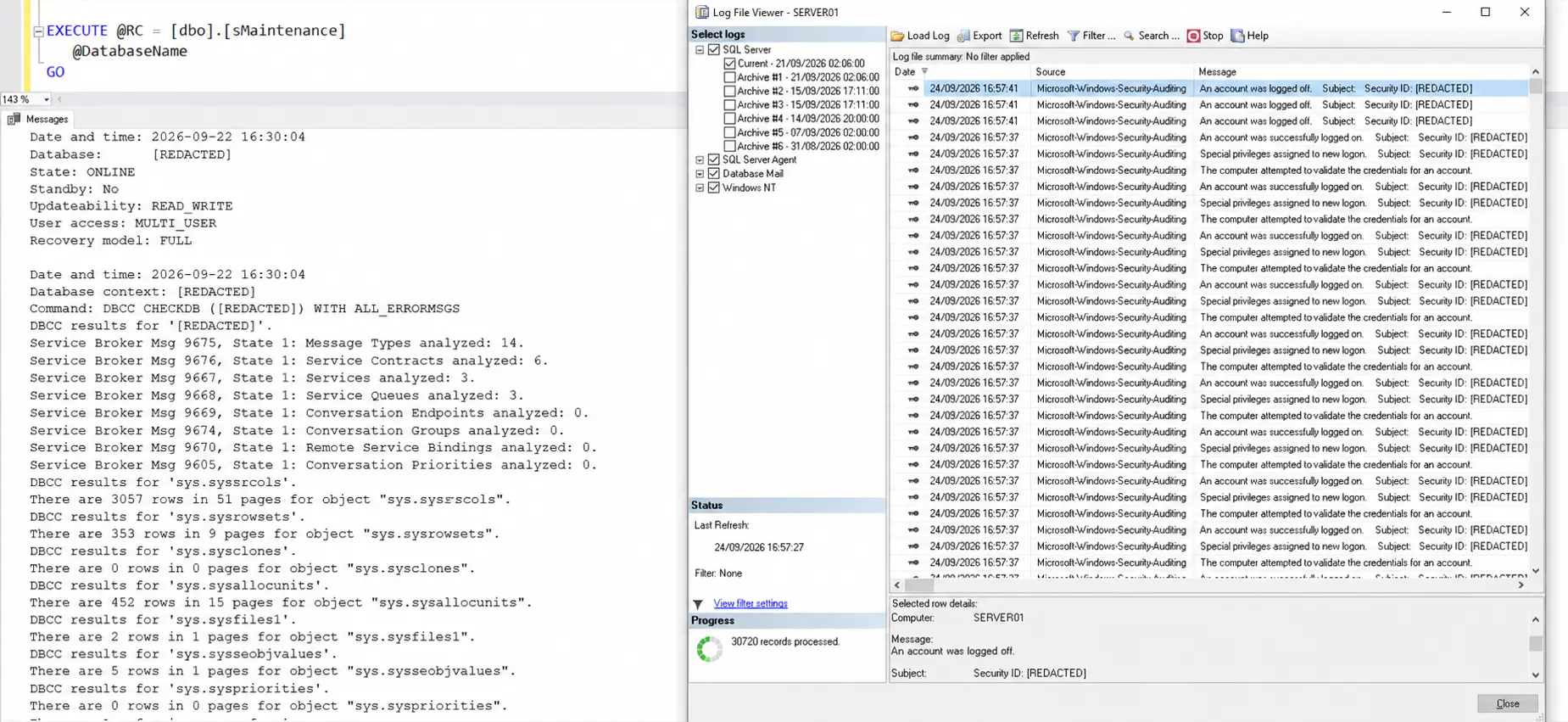Click the SQL Server tree label
This screenshot has height=722, width=1568.
tap(746, 50)
